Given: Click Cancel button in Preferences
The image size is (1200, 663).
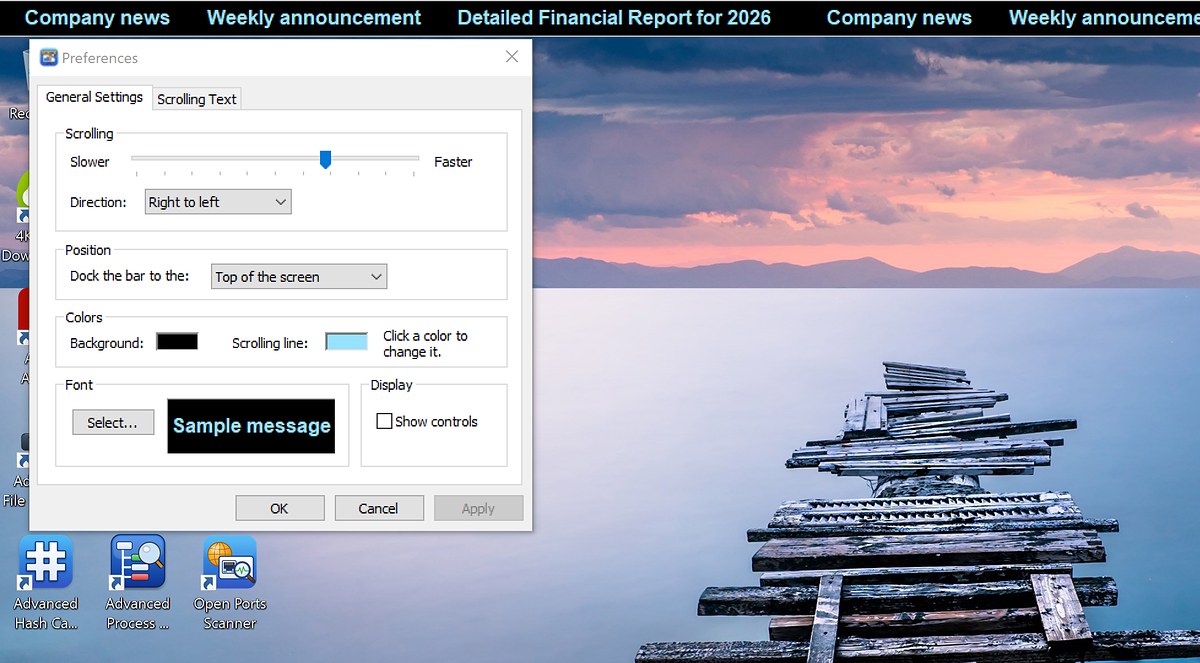Looking at the screenshot, I should (x=379, y=508).
